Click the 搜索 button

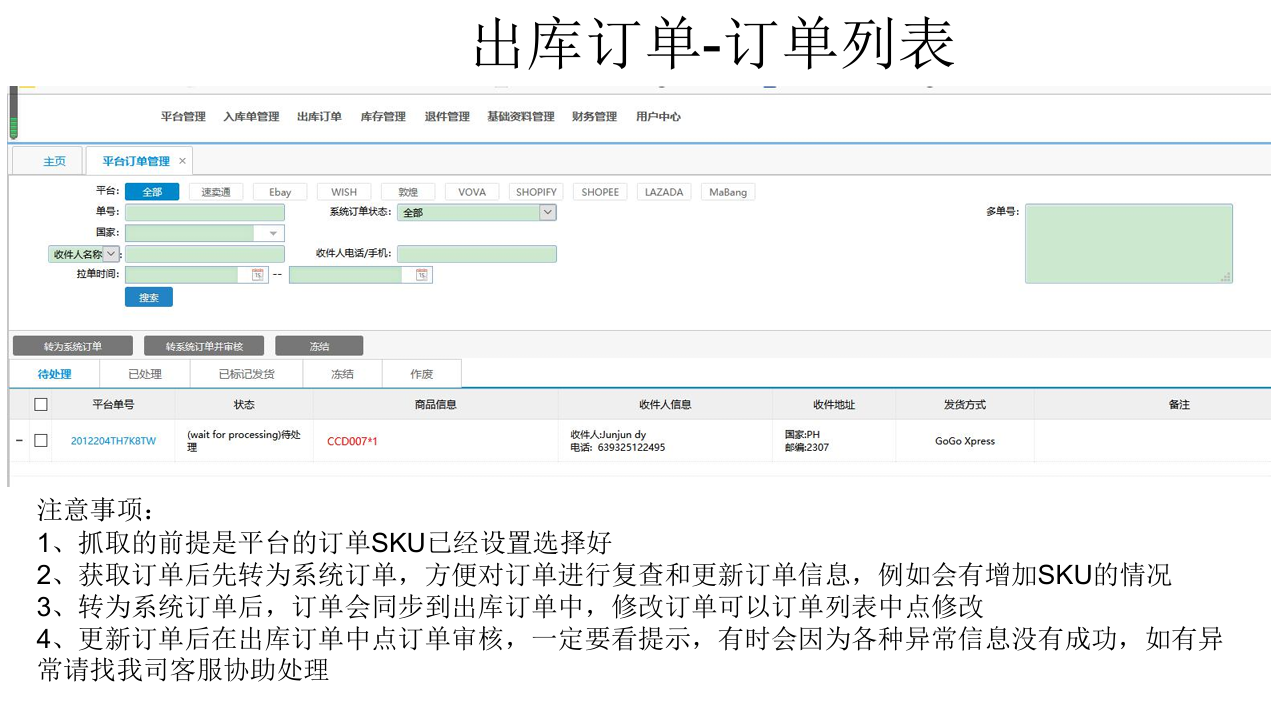(x=149, y=297)
